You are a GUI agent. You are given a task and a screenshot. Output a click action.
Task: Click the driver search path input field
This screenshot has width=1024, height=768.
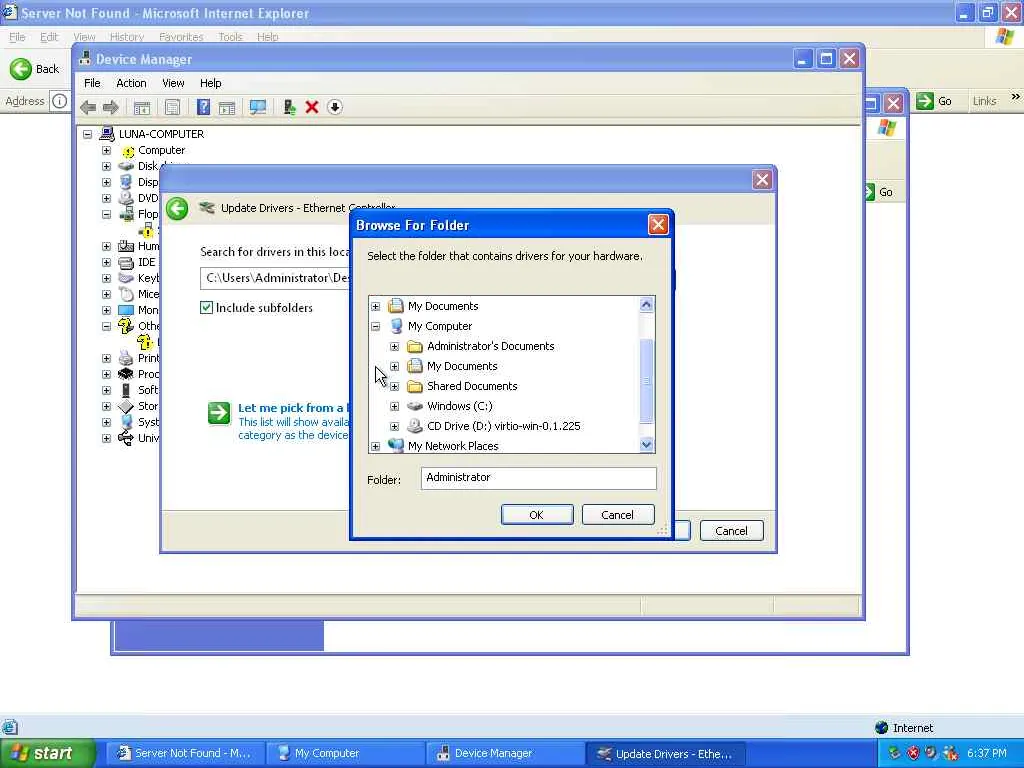(276, 278)
